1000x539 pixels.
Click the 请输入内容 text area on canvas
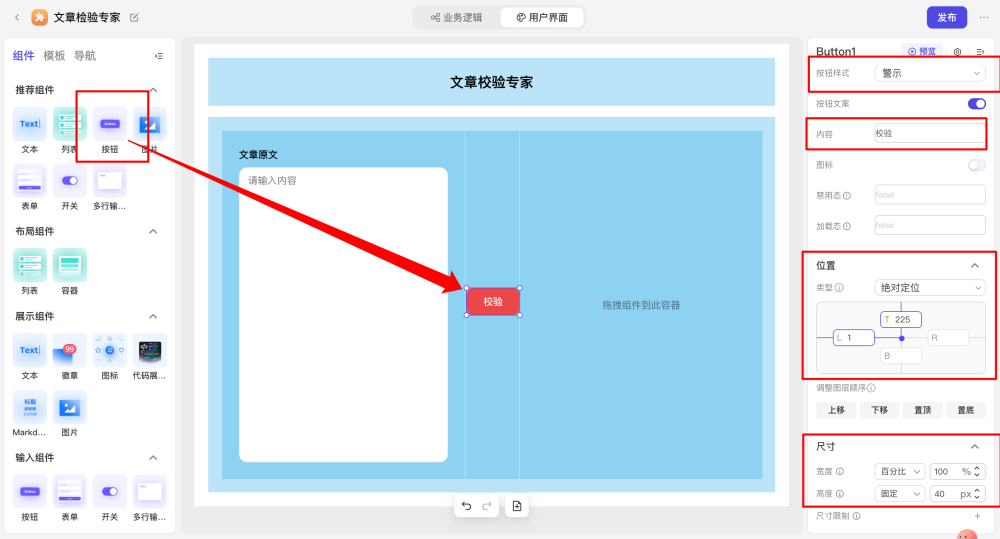(343, 314)
